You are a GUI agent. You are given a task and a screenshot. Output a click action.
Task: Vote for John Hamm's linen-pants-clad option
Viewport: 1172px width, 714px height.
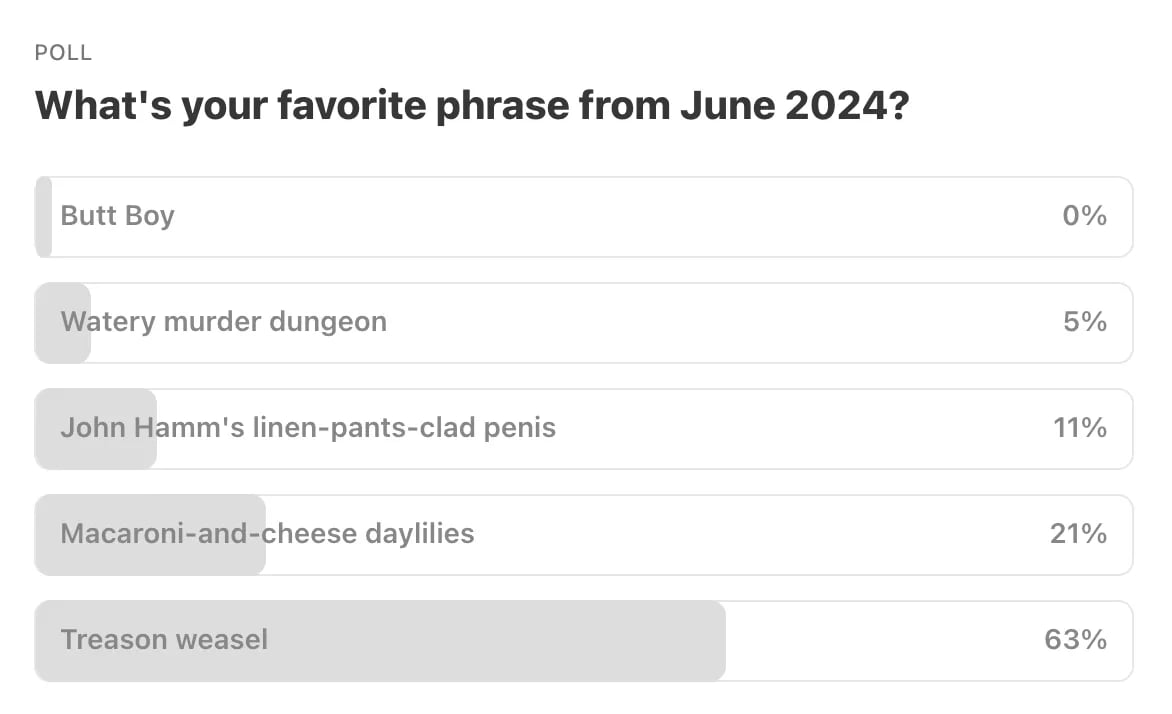click(x=584, y=429)
